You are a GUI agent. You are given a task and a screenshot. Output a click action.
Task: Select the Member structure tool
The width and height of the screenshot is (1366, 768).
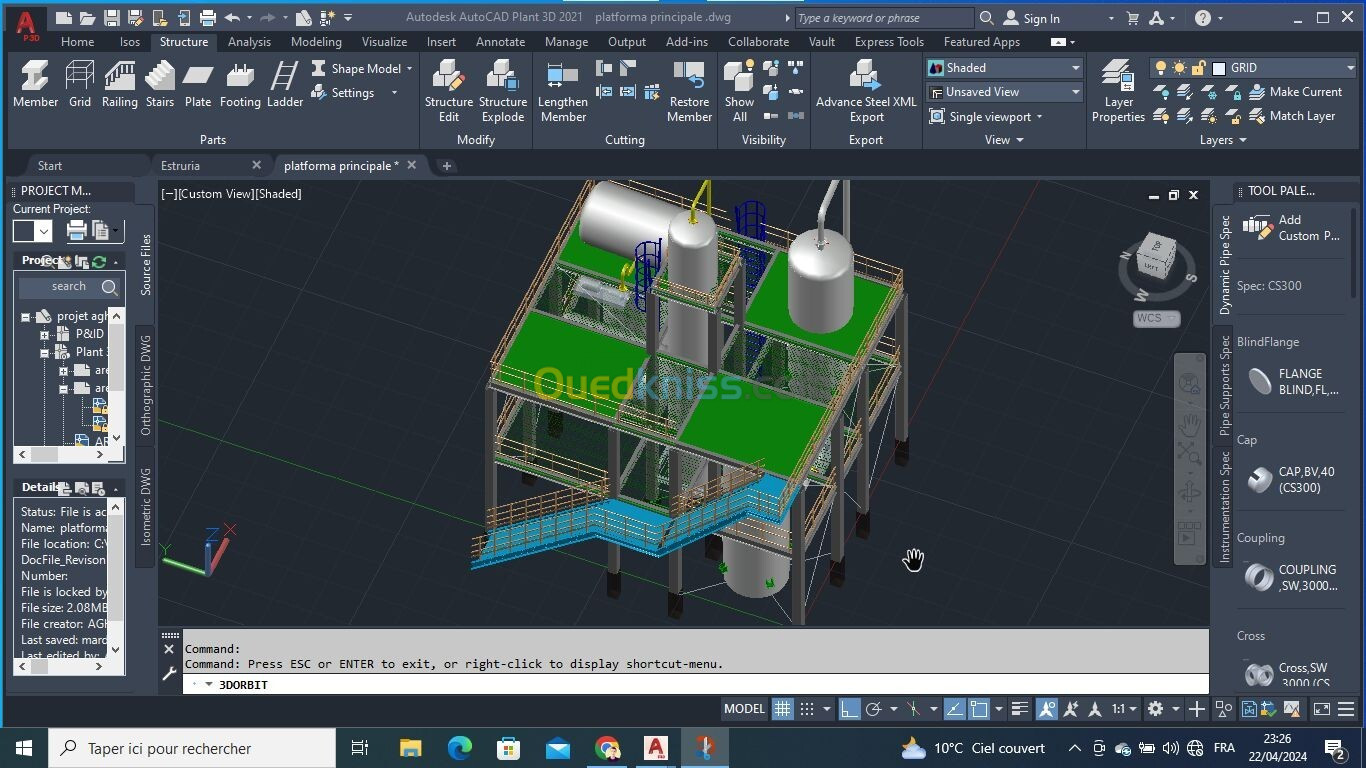click(35, 84)
